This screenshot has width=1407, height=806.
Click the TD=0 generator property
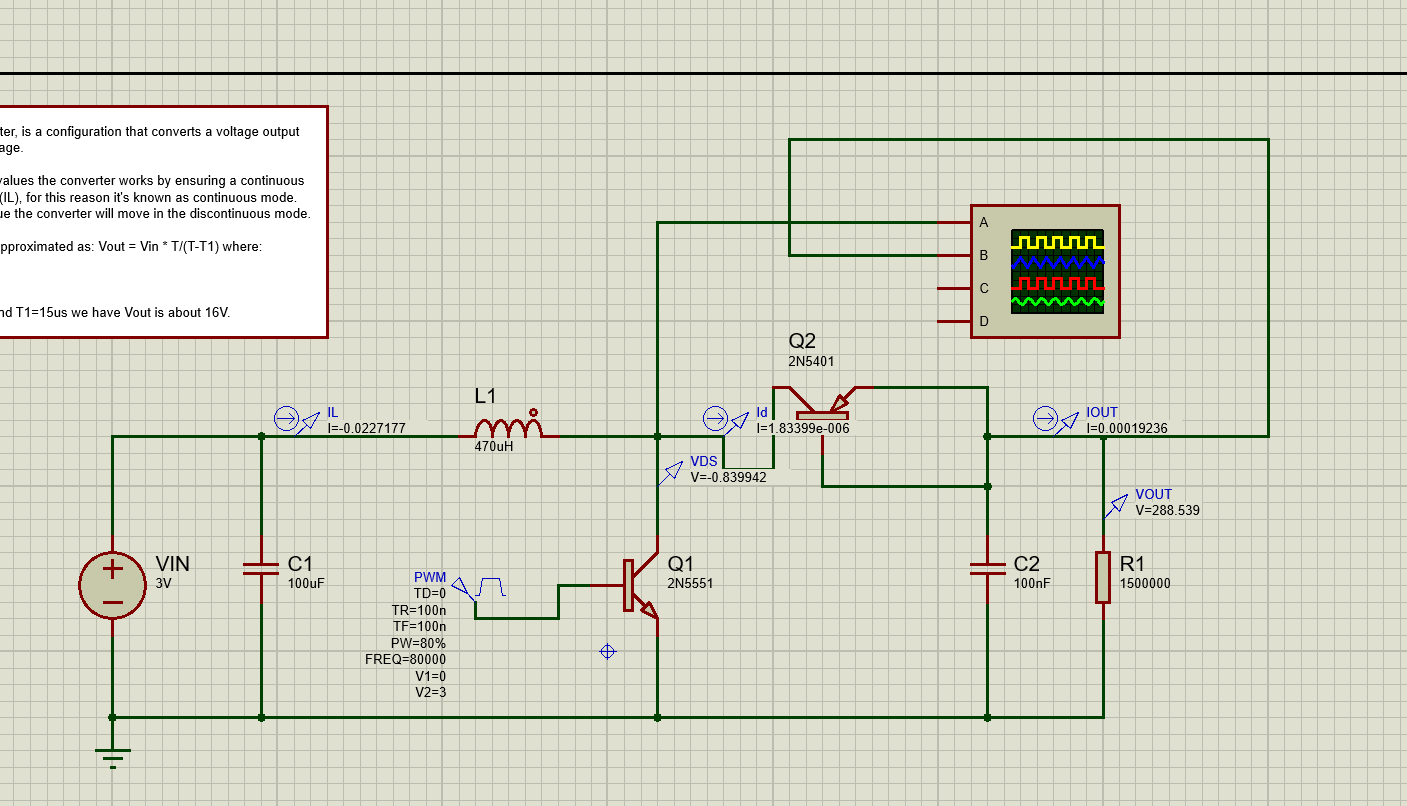click(430, 593)
